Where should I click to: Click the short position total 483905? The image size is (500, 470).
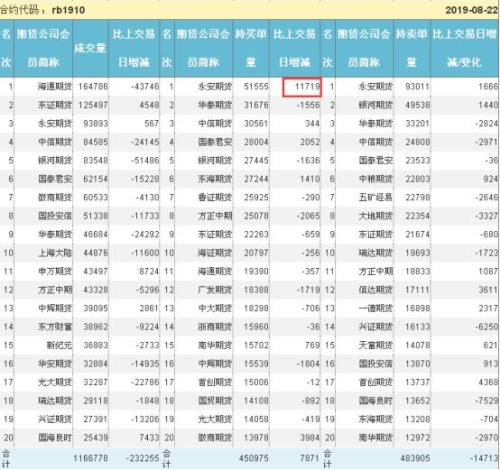(415, 458)
